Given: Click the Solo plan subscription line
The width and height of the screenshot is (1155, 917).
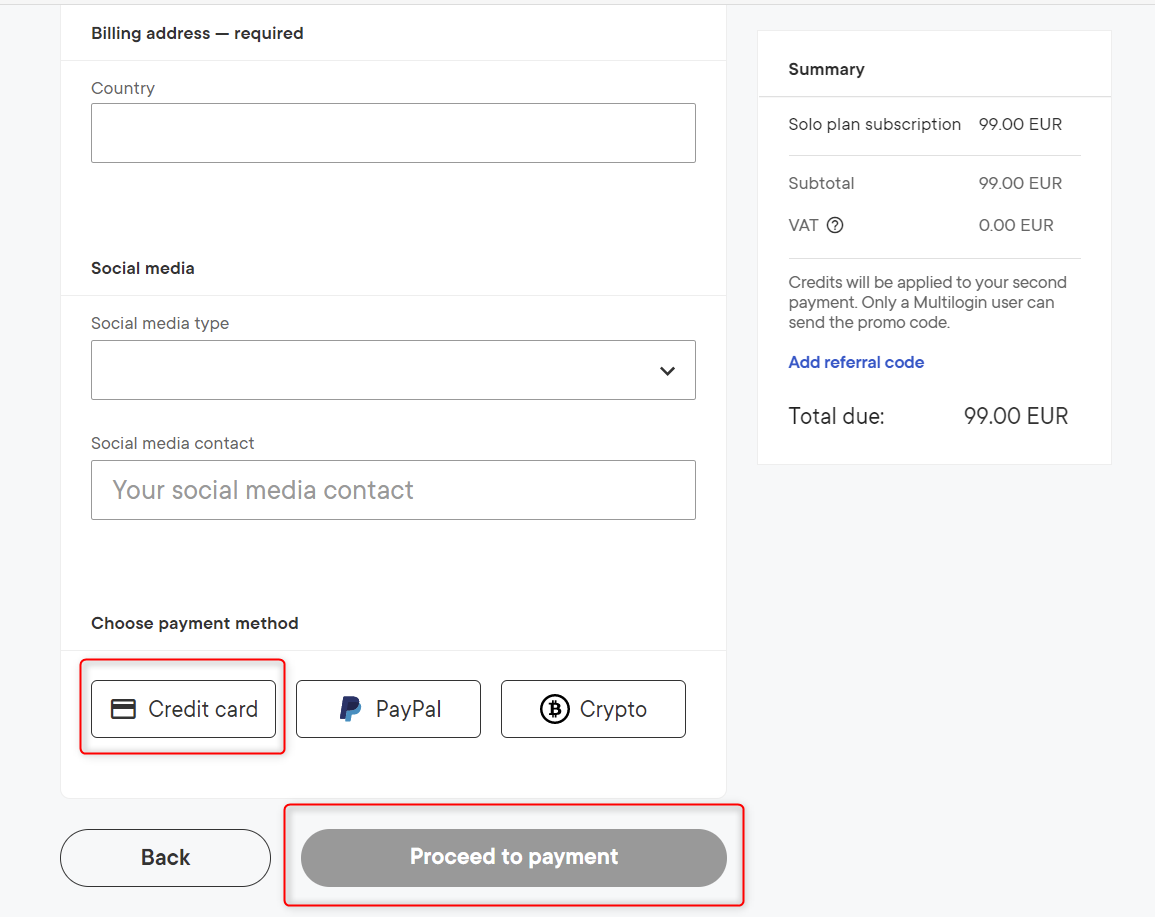Looking at the screenshot, I should coord(874,125).
